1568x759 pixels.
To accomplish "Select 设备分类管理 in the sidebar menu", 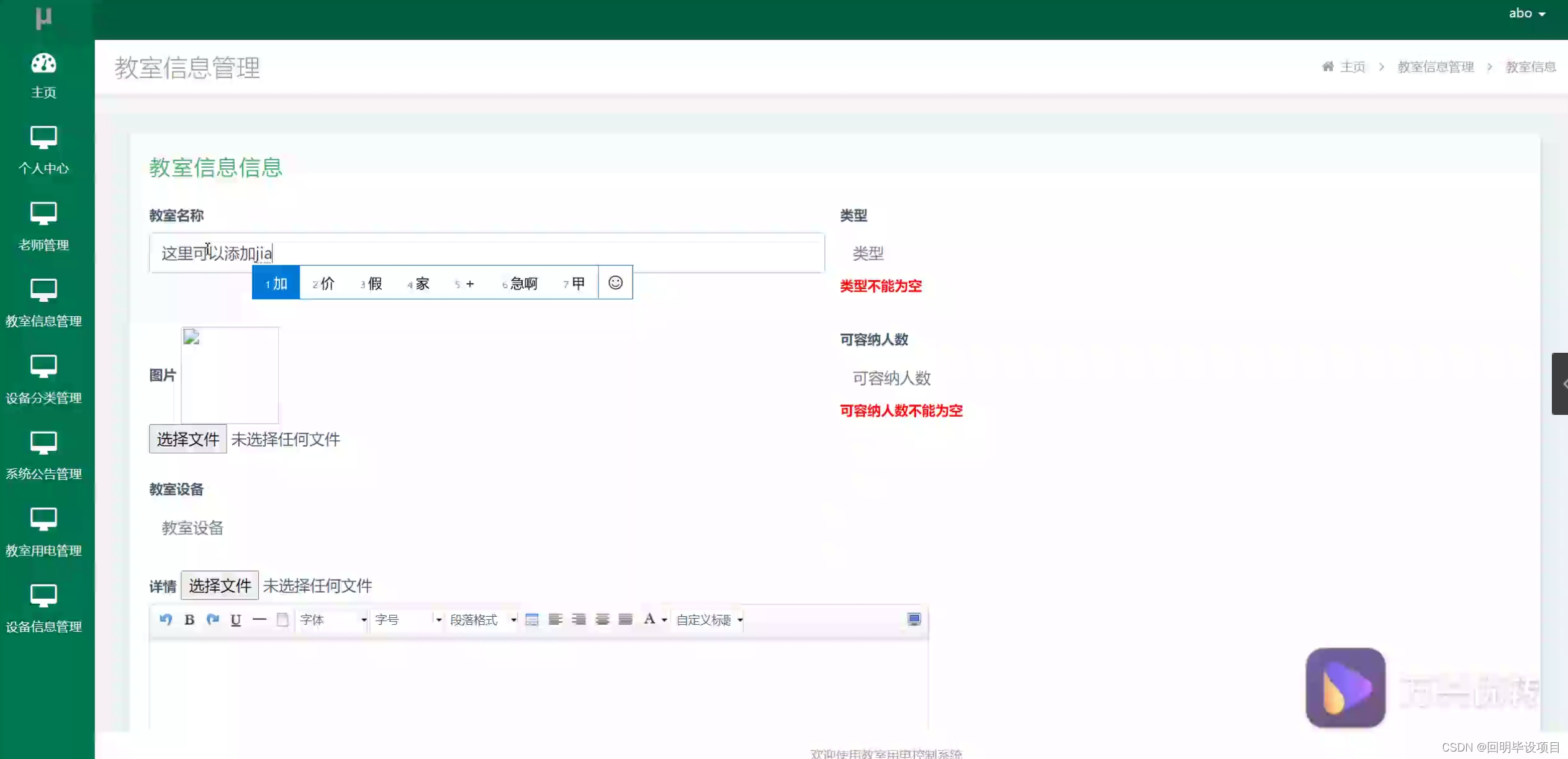I will (x=43, y=366).
